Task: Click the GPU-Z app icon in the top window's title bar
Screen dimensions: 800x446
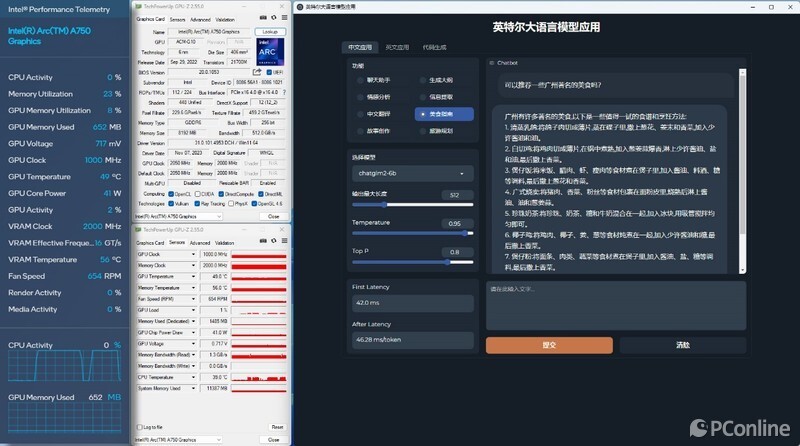Action: 138,7
